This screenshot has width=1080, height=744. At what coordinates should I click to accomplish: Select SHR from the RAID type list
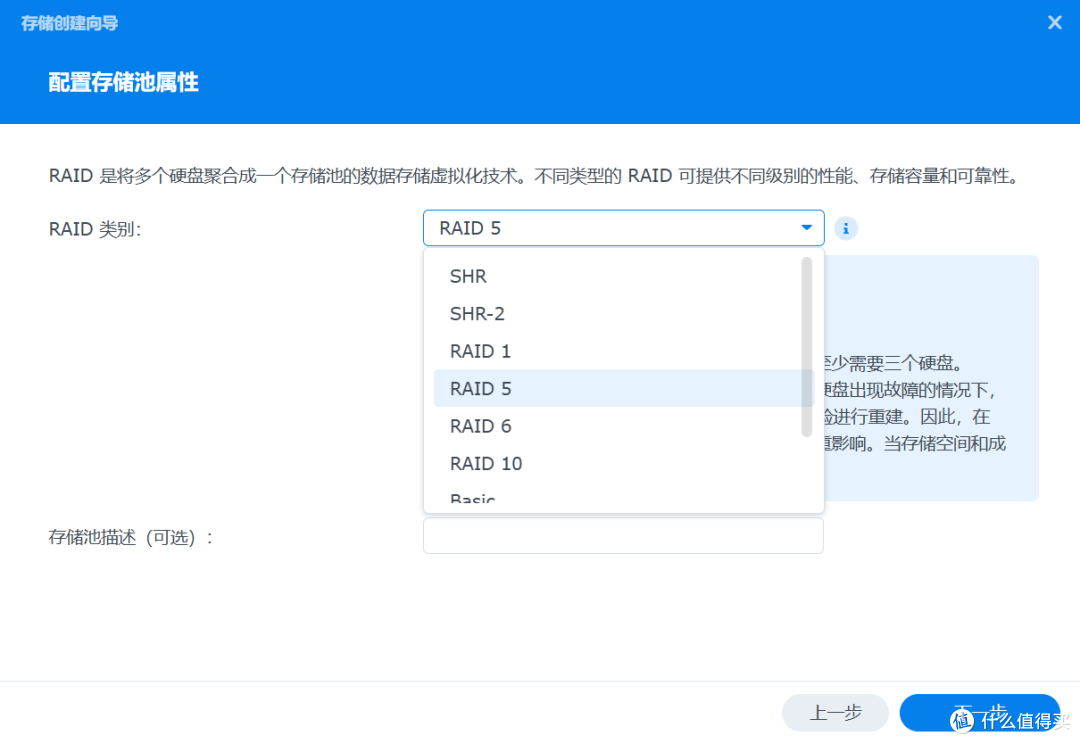pyautogui.click(x=468, y=276)
